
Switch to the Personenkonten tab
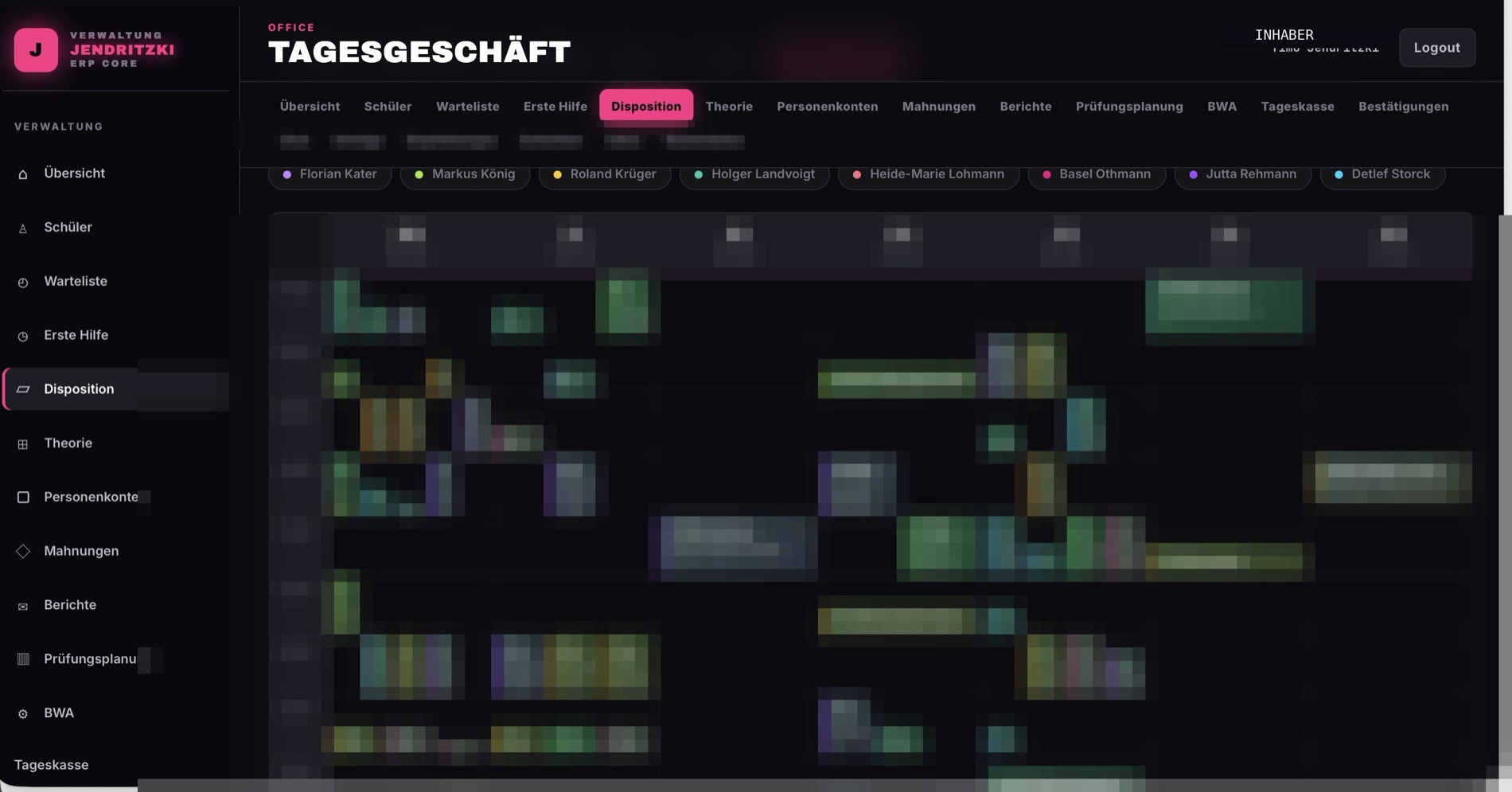(827, 106)
